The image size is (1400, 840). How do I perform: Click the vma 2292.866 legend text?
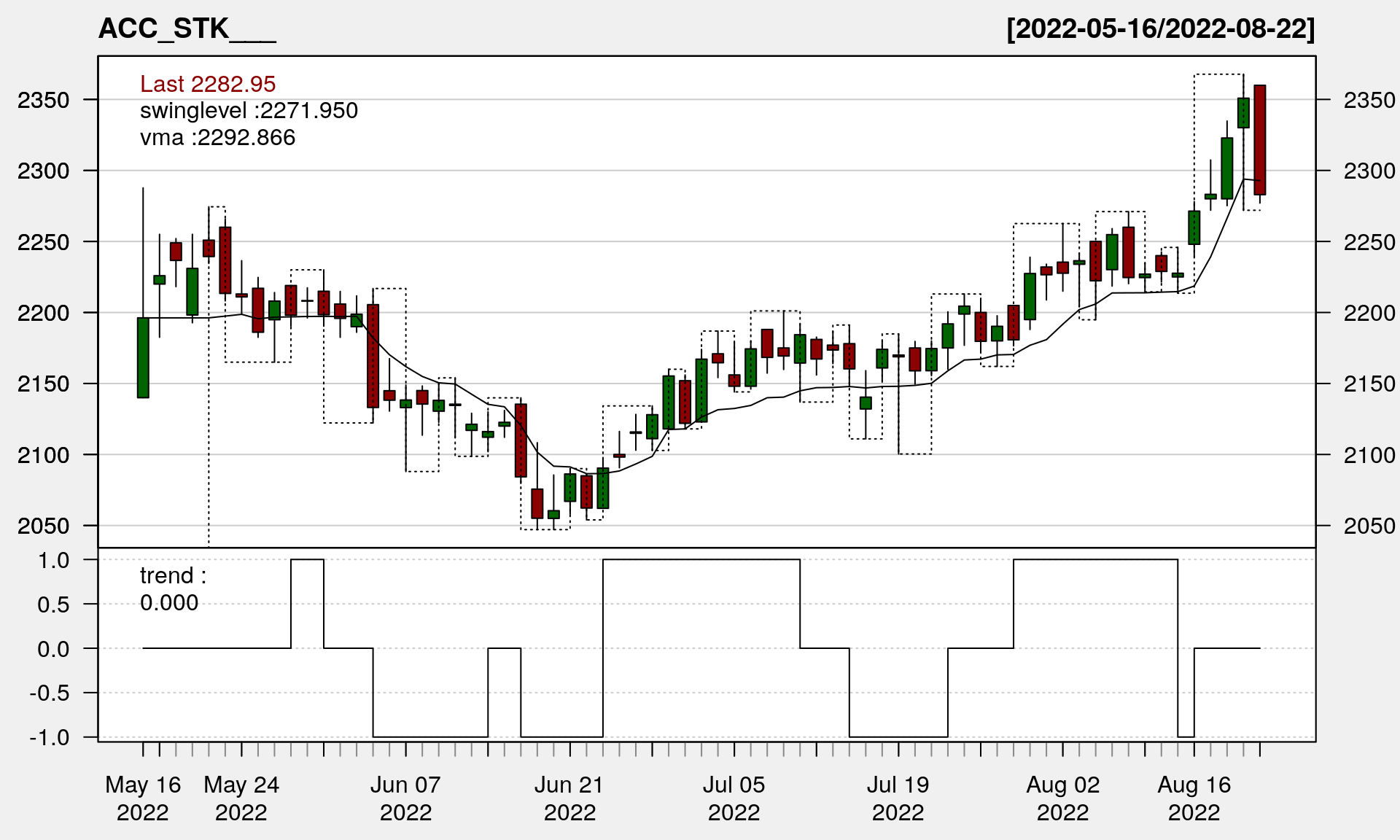point(217,138)
